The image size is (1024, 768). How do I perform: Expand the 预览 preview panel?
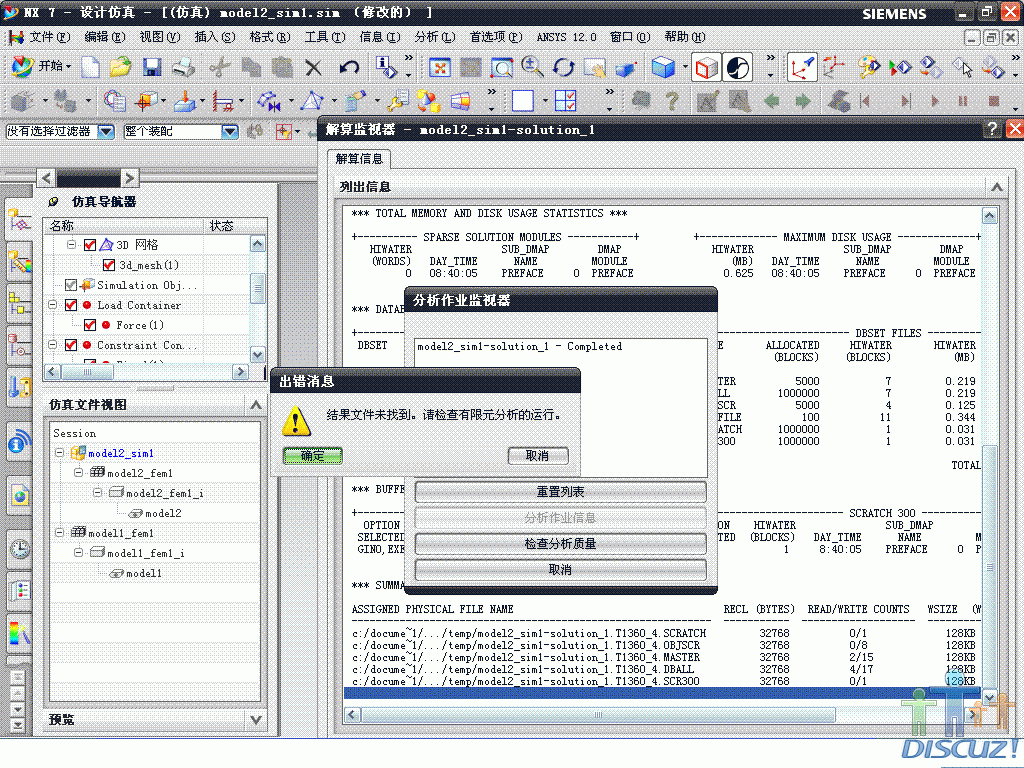pyautogui.click(x=255, y=720)
